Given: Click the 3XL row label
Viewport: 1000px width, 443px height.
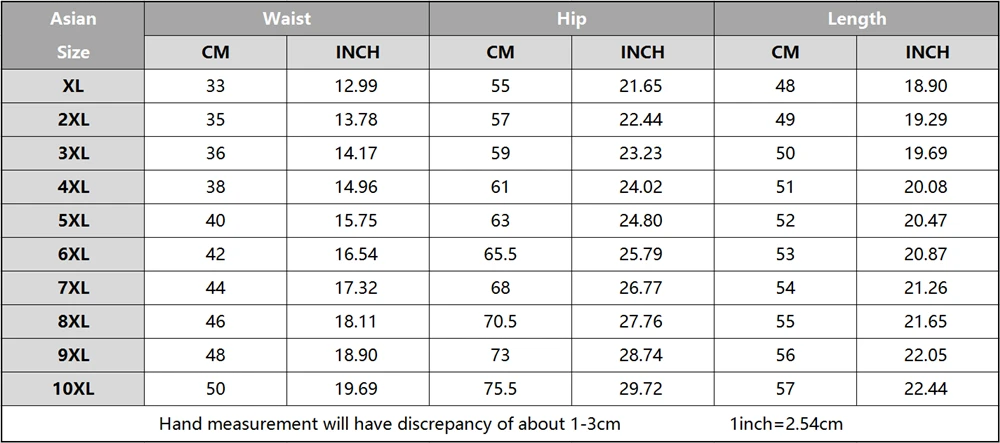Looking at the screenshot, I should coord(73,154).
